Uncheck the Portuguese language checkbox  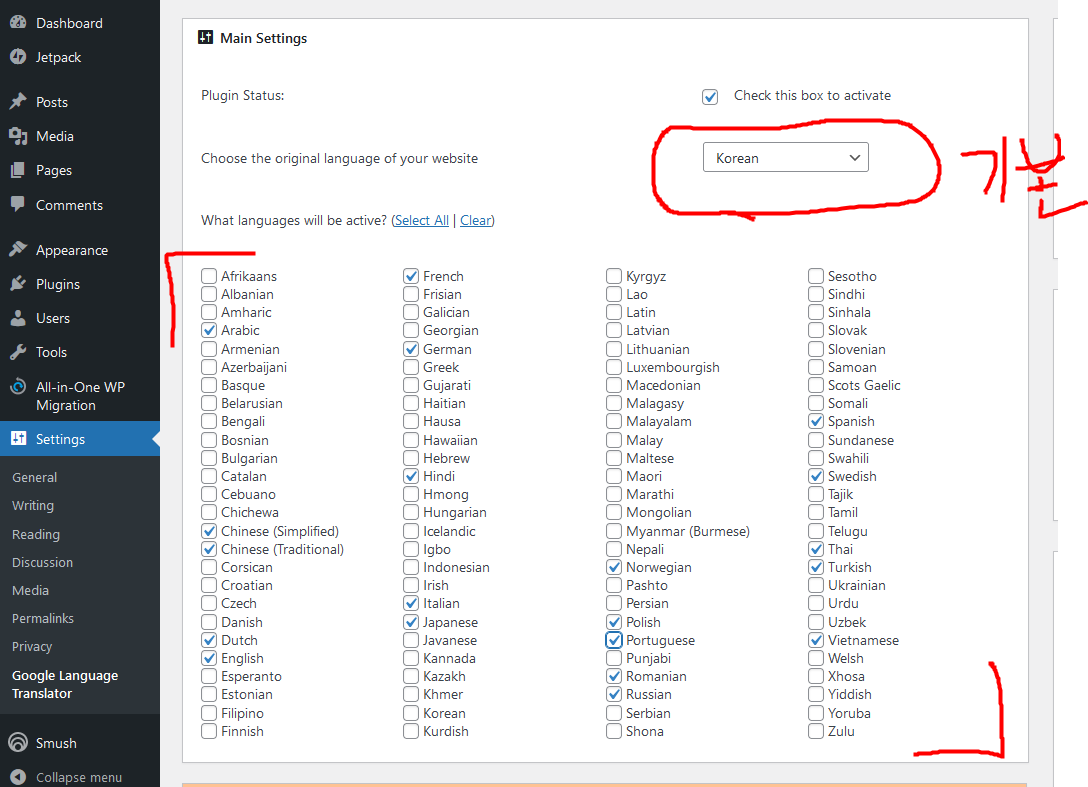[x=613, y=640]
